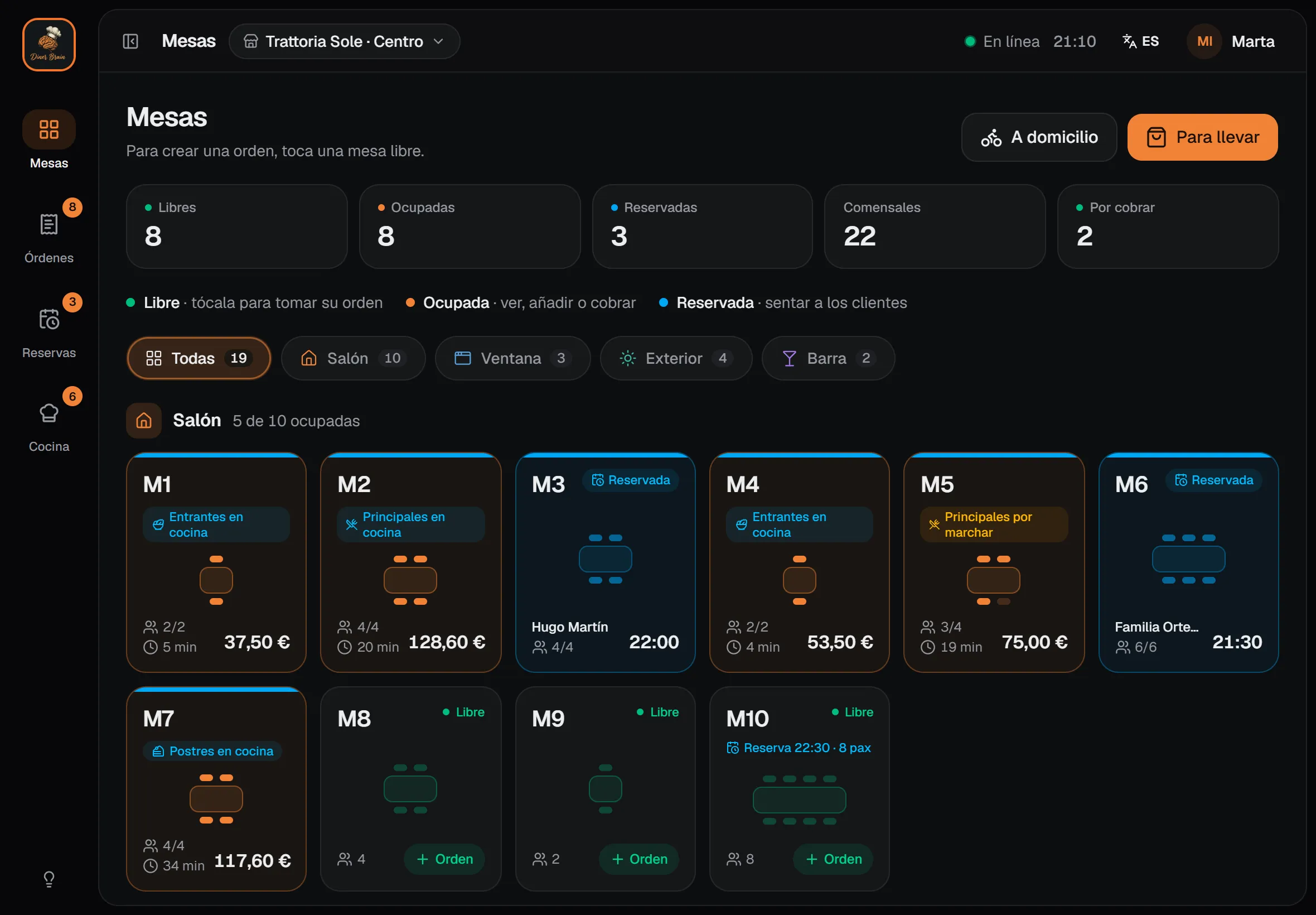Open the Ocupadas summary card

[470, 227]
